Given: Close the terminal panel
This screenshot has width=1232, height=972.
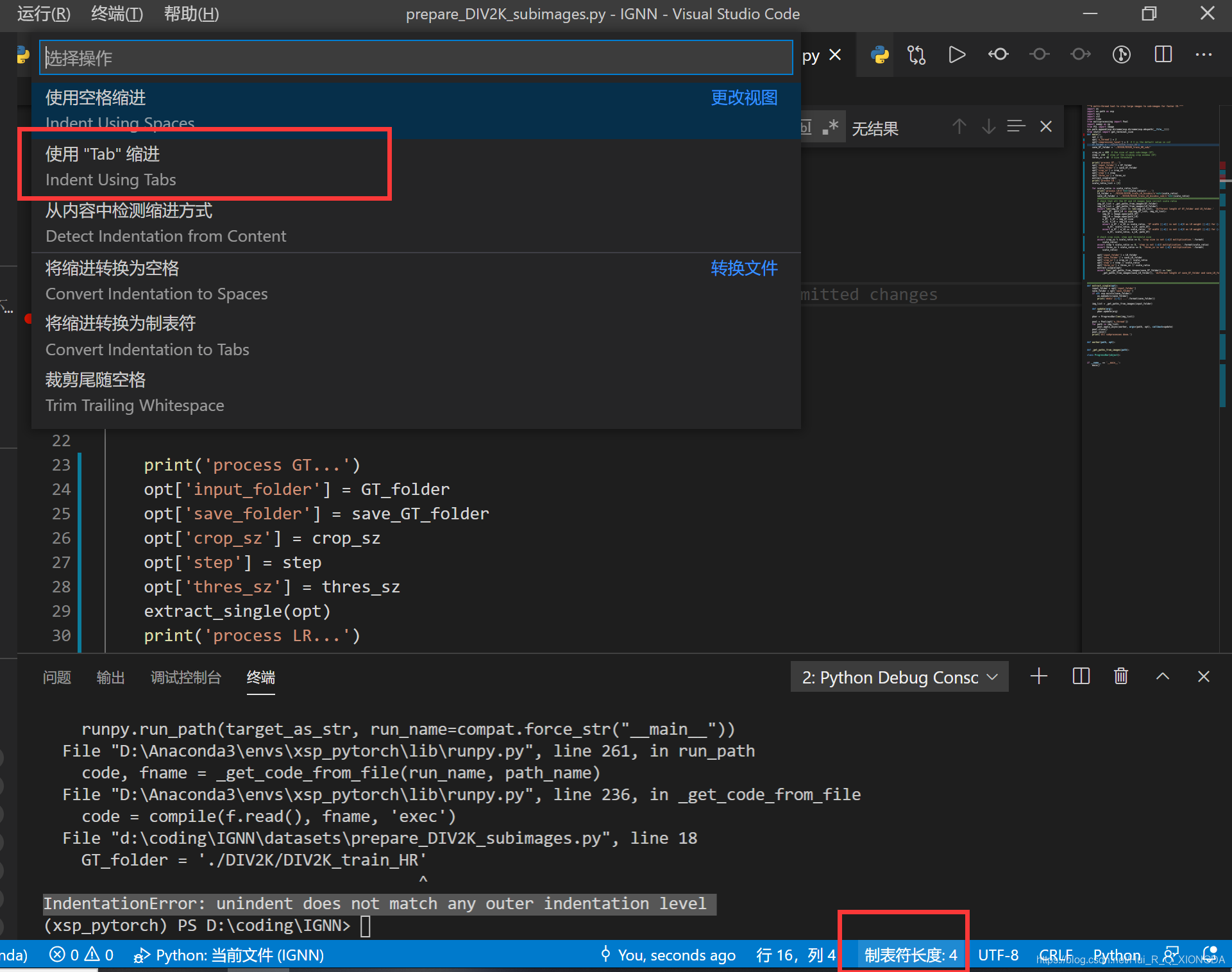Looking at the screenshot, I should pos(1204,676).
